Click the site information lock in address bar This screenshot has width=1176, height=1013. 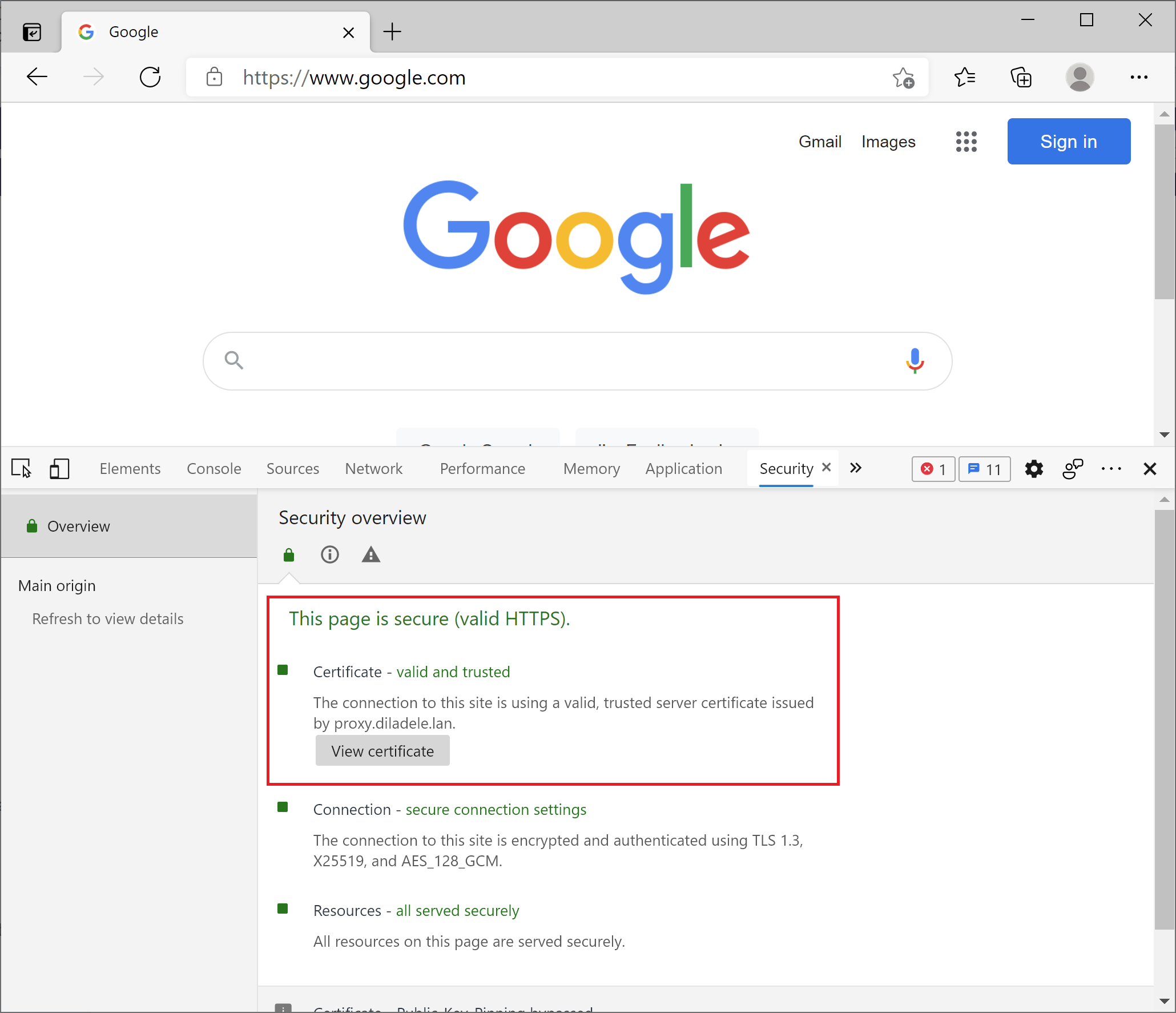pos(214,77)
